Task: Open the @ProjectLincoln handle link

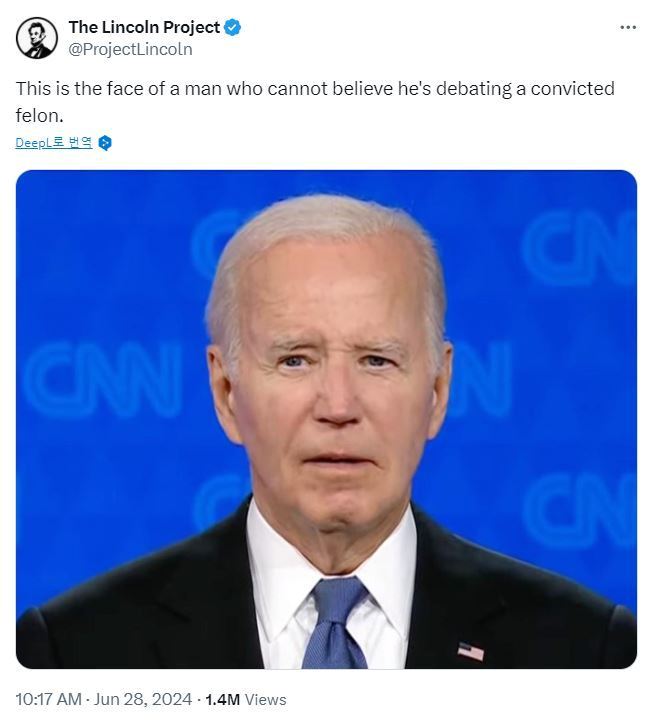Action: click(x=130, y=49)
